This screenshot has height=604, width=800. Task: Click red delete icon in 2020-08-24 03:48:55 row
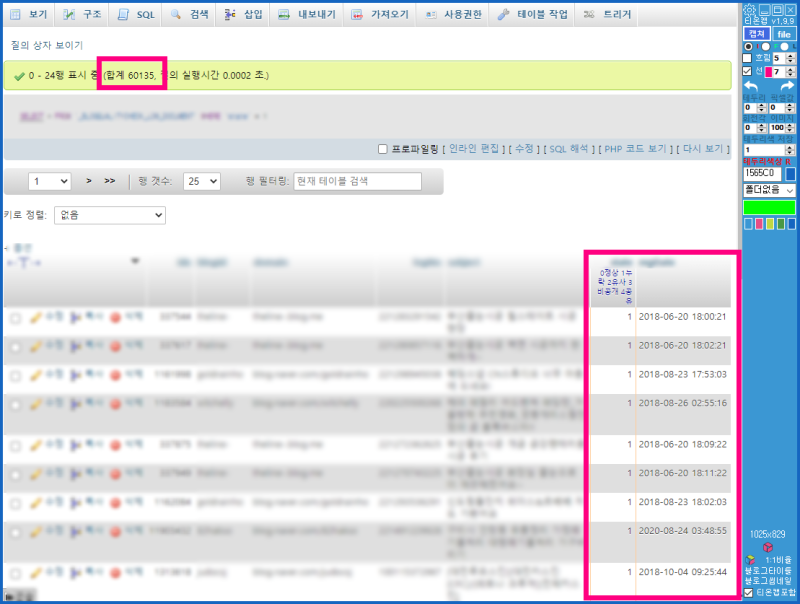click(x=116, y=532)
